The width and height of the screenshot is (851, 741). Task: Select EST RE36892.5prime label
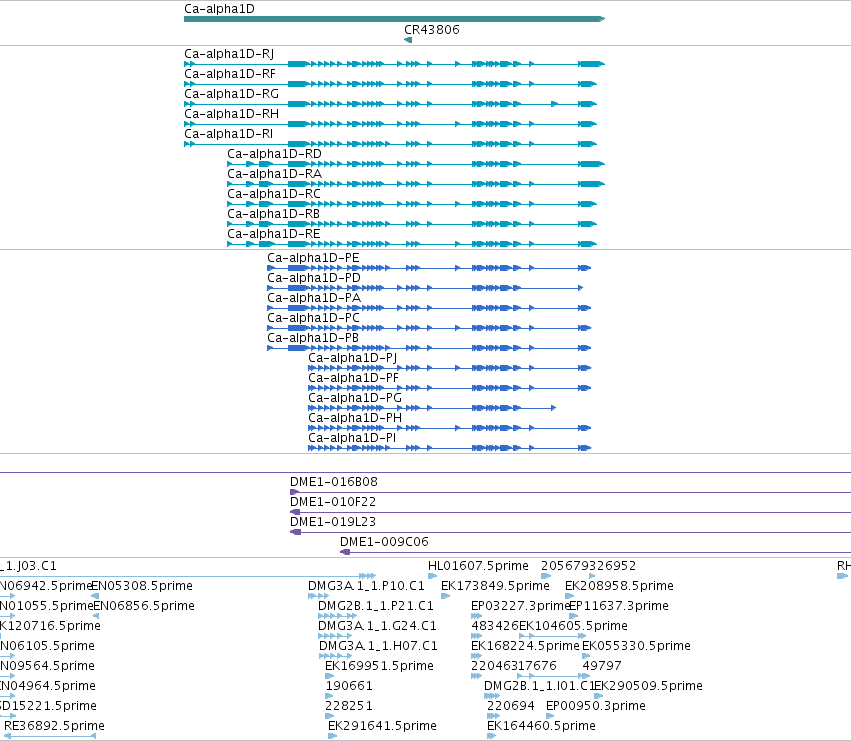pyautogui.click(x=54, y=726)
